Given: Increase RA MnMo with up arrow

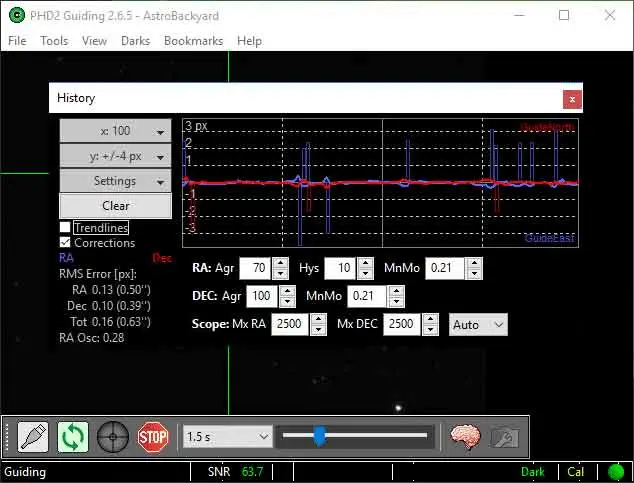Looking at the screenshot, I should 474,263.
